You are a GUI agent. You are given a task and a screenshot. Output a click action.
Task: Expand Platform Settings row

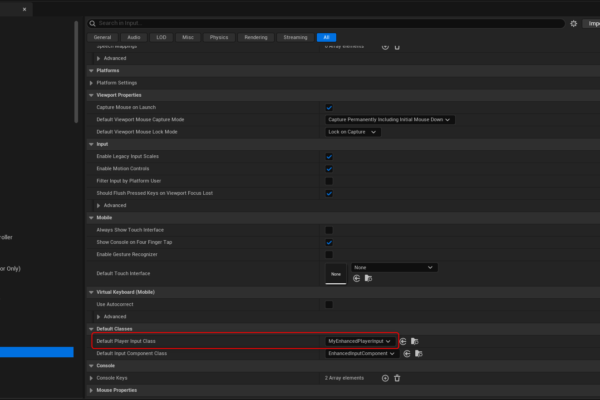click(91, 83)
